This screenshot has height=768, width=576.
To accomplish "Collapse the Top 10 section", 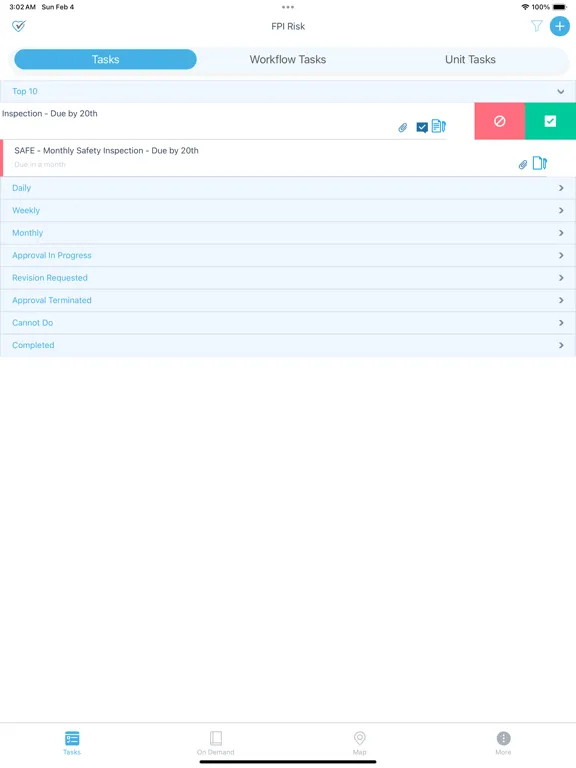I will click(x=288, y=92).
